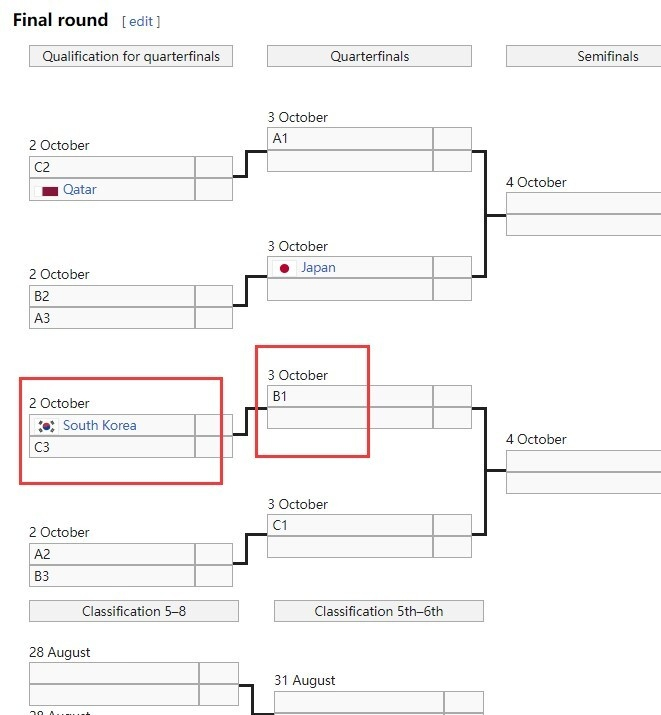
Task: Click the Qatar flag icon
Action: tap(49, 190)
